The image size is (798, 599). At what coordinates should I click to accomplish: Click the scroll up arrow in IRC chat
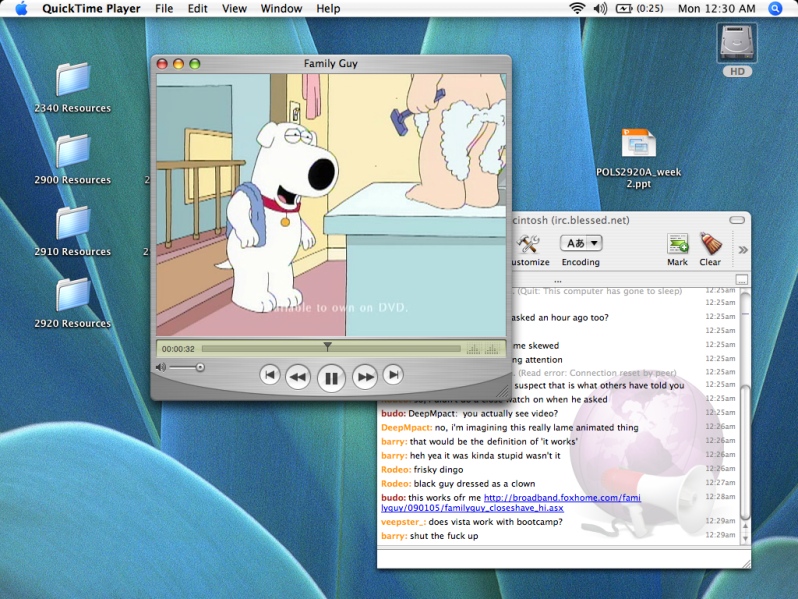tap(745, 527)
